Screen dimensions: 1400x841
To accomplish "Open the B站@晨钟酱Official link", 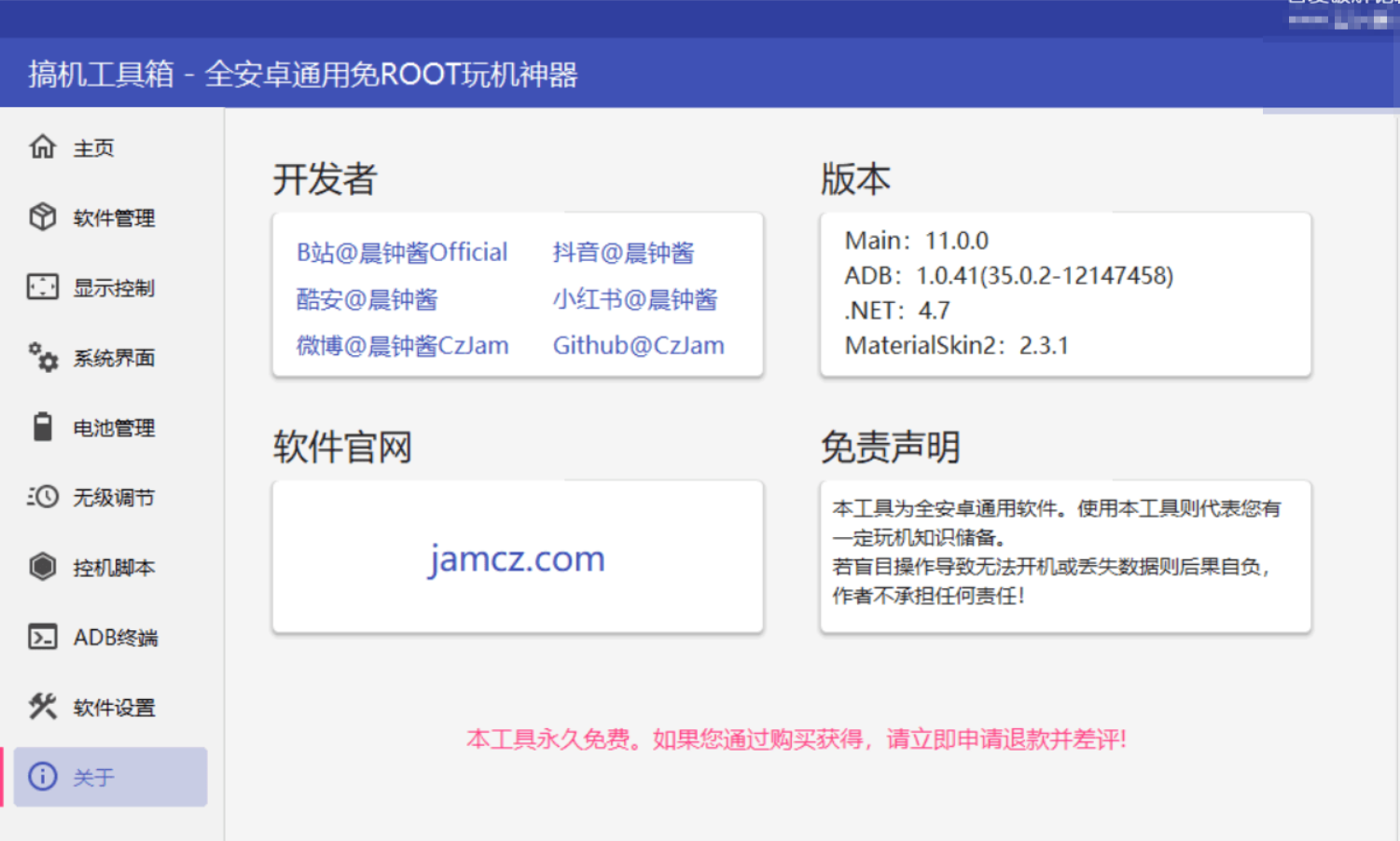I will 402,253.
